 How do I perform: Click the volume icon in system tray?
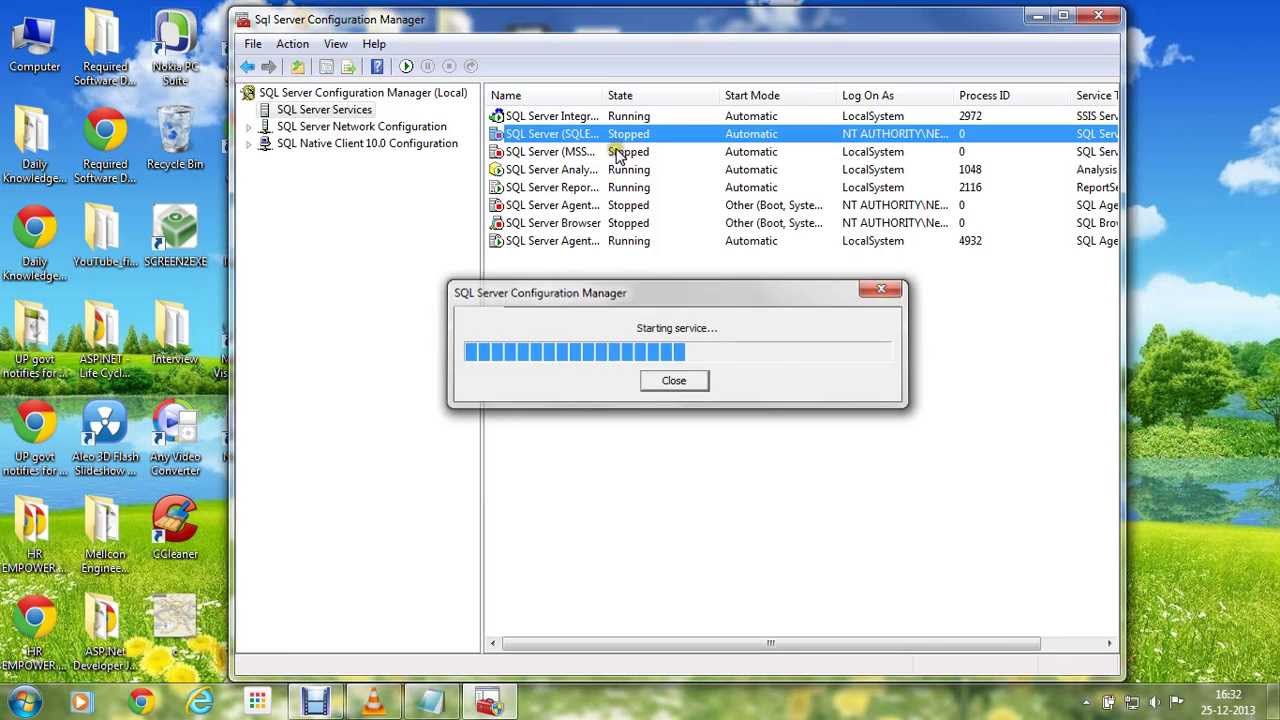point(1154,702)
